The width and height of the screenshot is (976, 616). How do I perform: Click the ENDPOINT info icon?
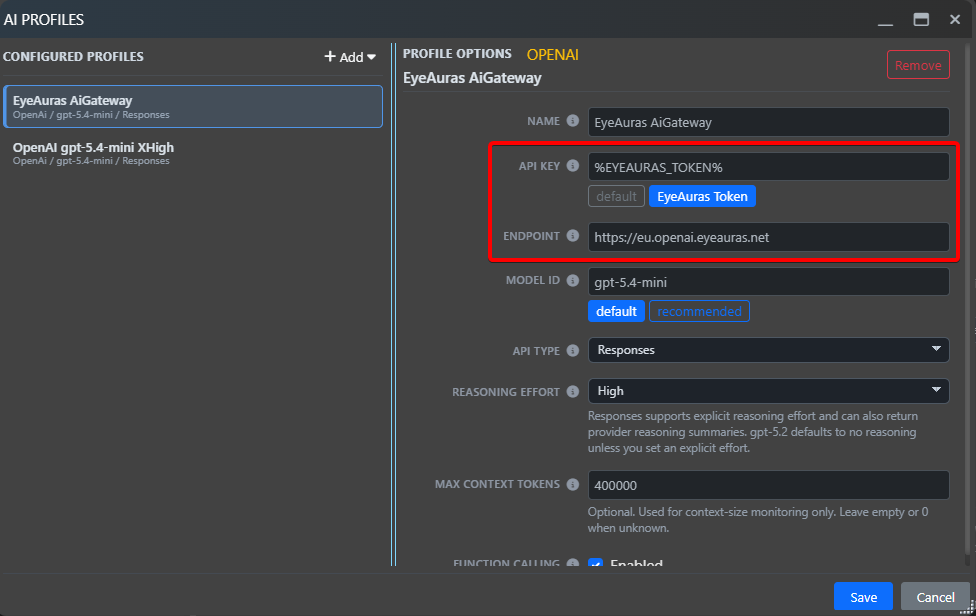(x=573, y=236)
